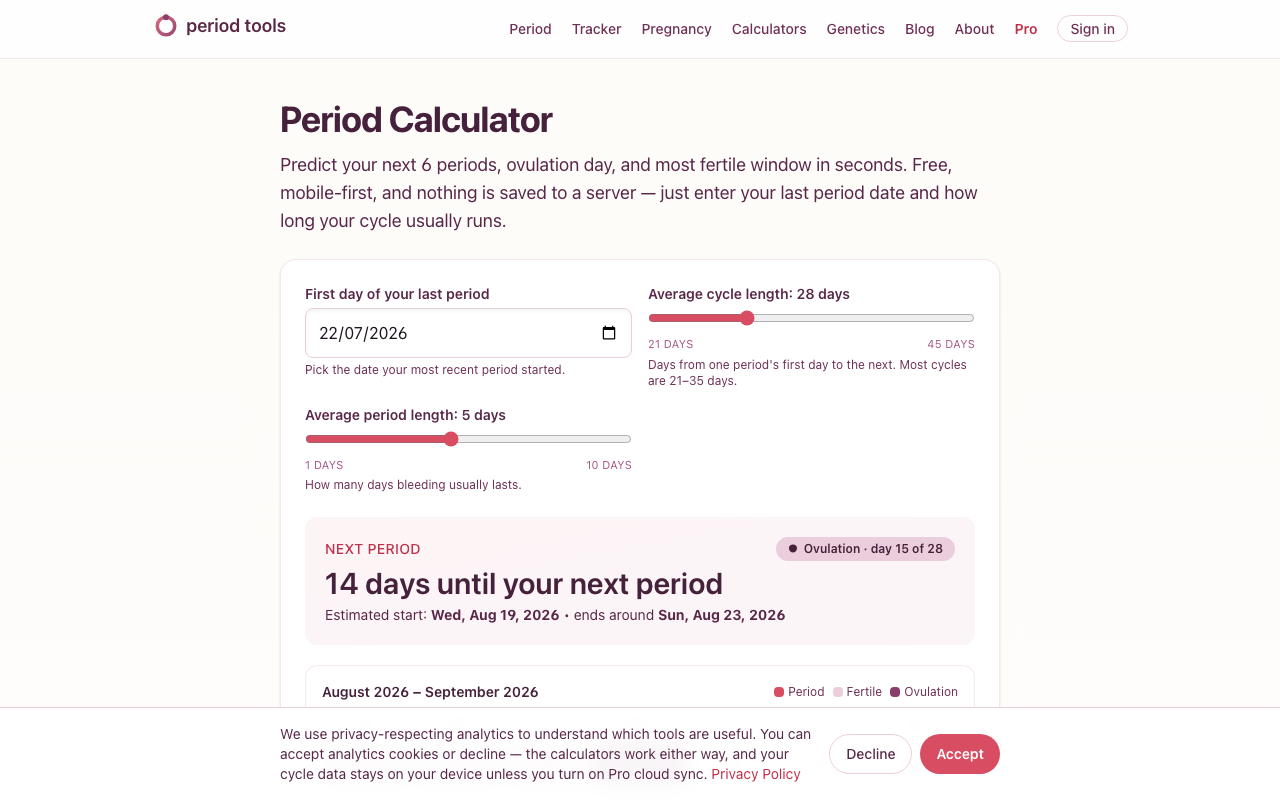This screenshot has height=800, width=1280.
Task: Accept analytics cookies
Action: pyautogui.click(x=960, y=754)
